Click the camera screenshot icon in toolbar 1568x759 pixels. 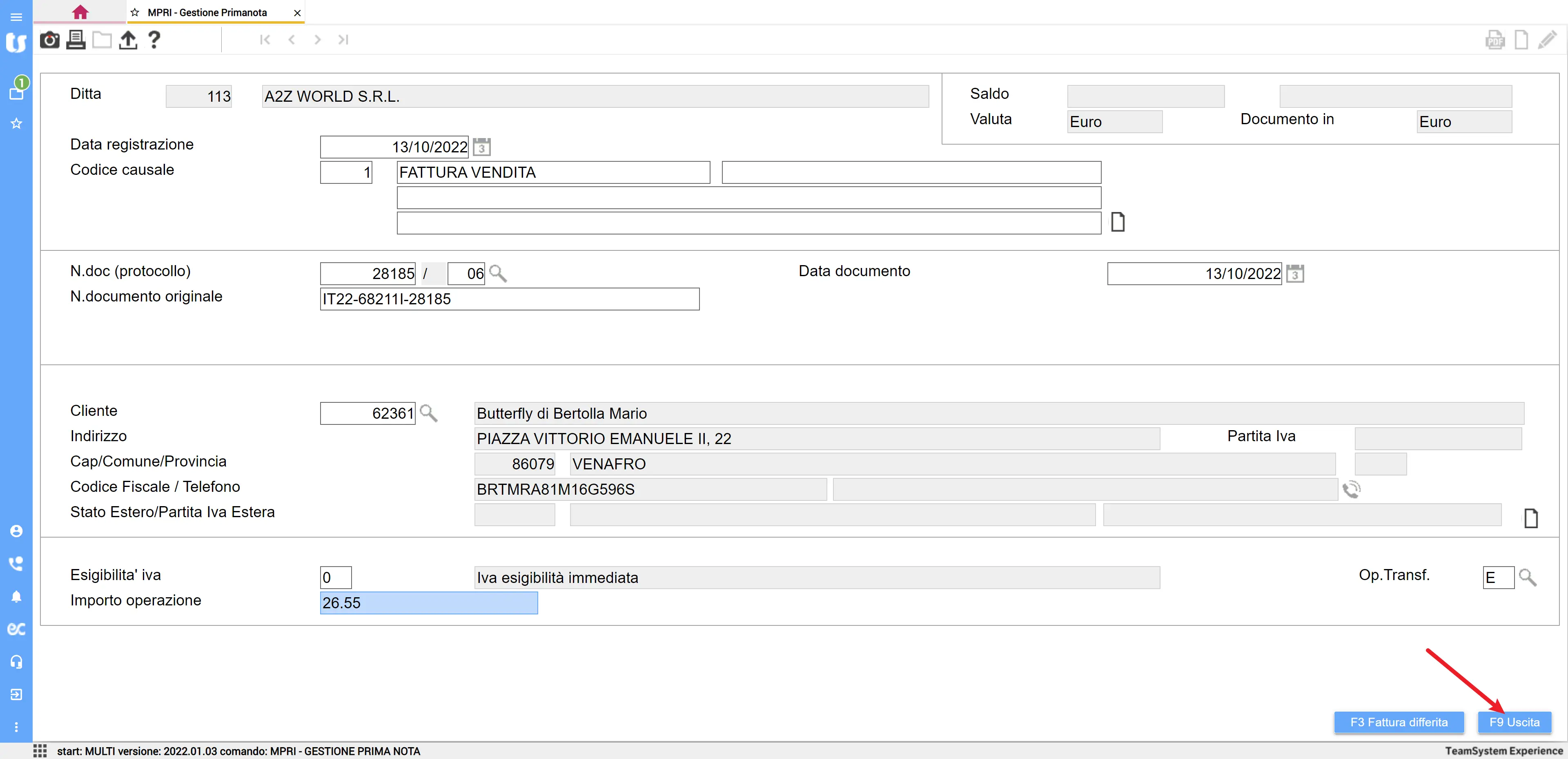[x=49, y=40]
